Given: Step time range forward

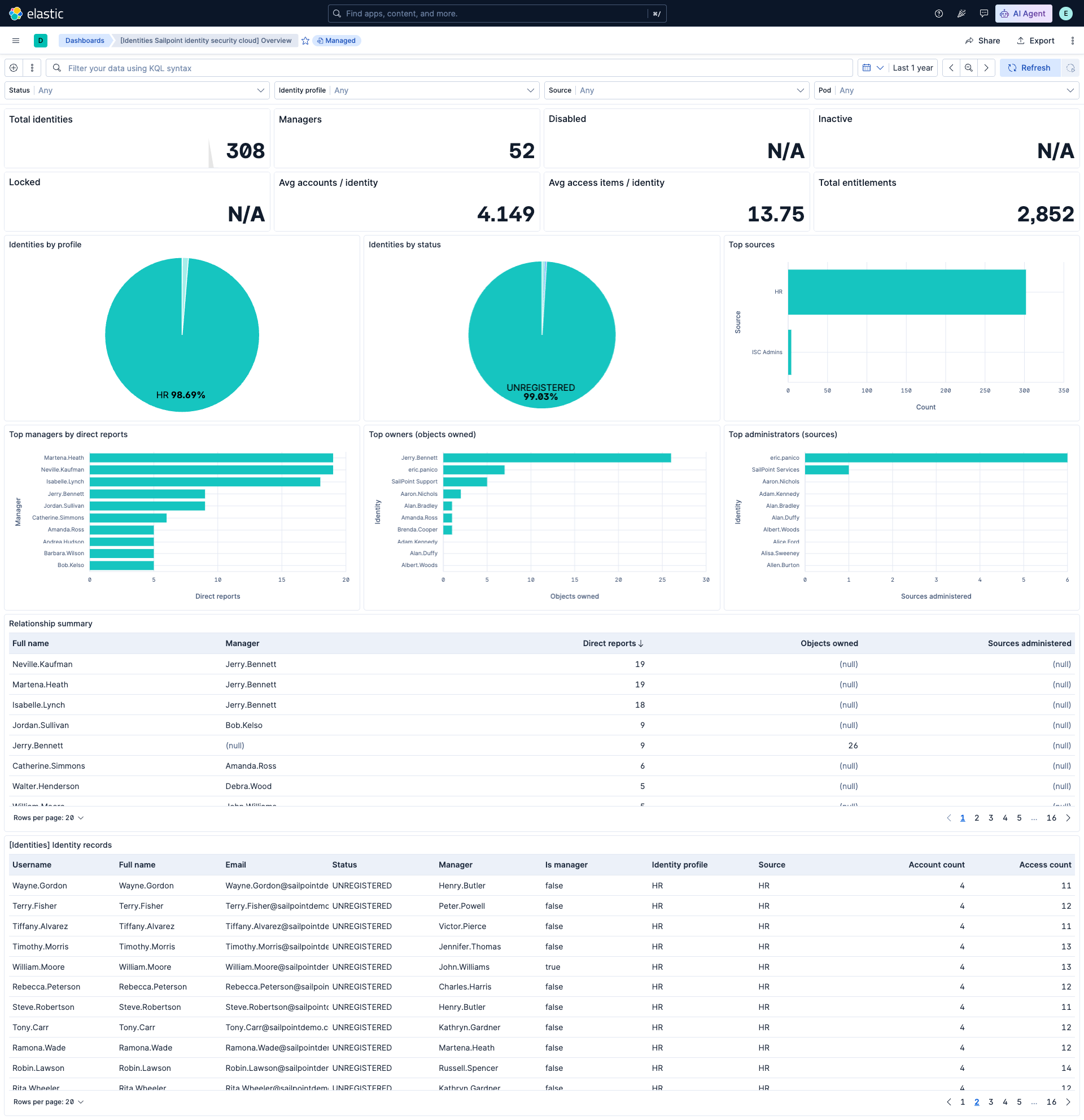Looking at the screenshot, I should pyautogui.click(x=986, y=68).
